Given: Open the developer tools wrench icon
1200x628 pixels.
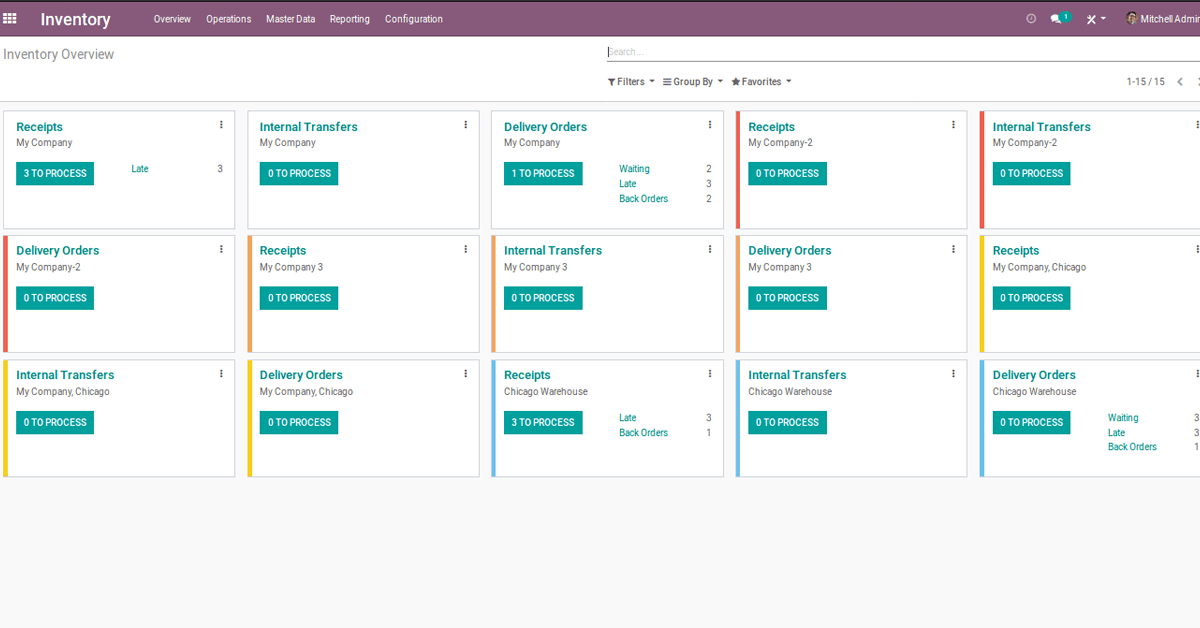Looking at the screenshot, I should (1090, 18).
